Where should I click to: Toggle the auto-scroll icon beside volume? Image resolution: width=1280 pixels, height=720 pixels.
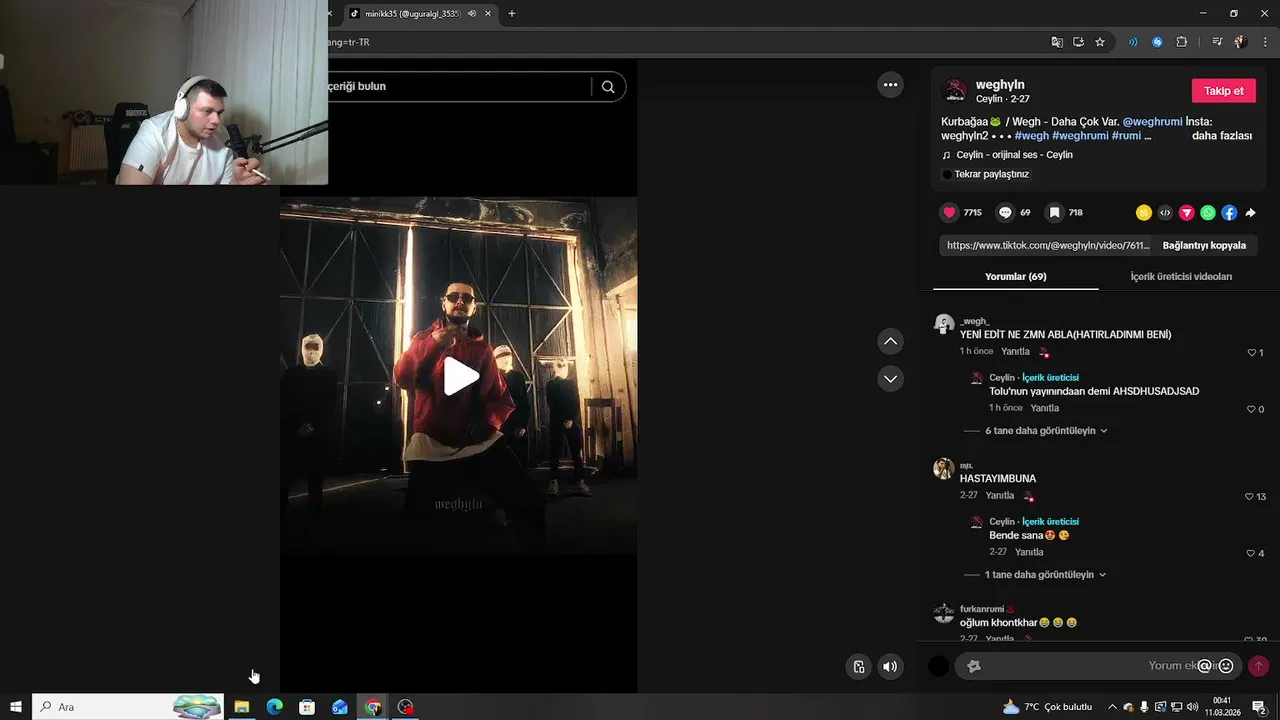(859, 667)
